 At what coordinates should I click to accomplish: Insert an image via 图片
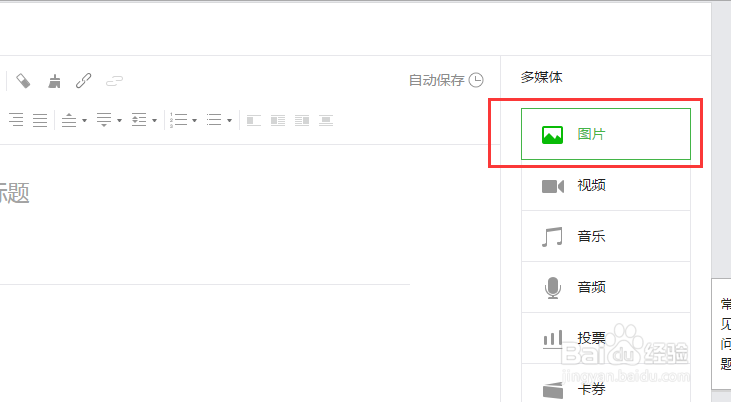tap(606, 134)
